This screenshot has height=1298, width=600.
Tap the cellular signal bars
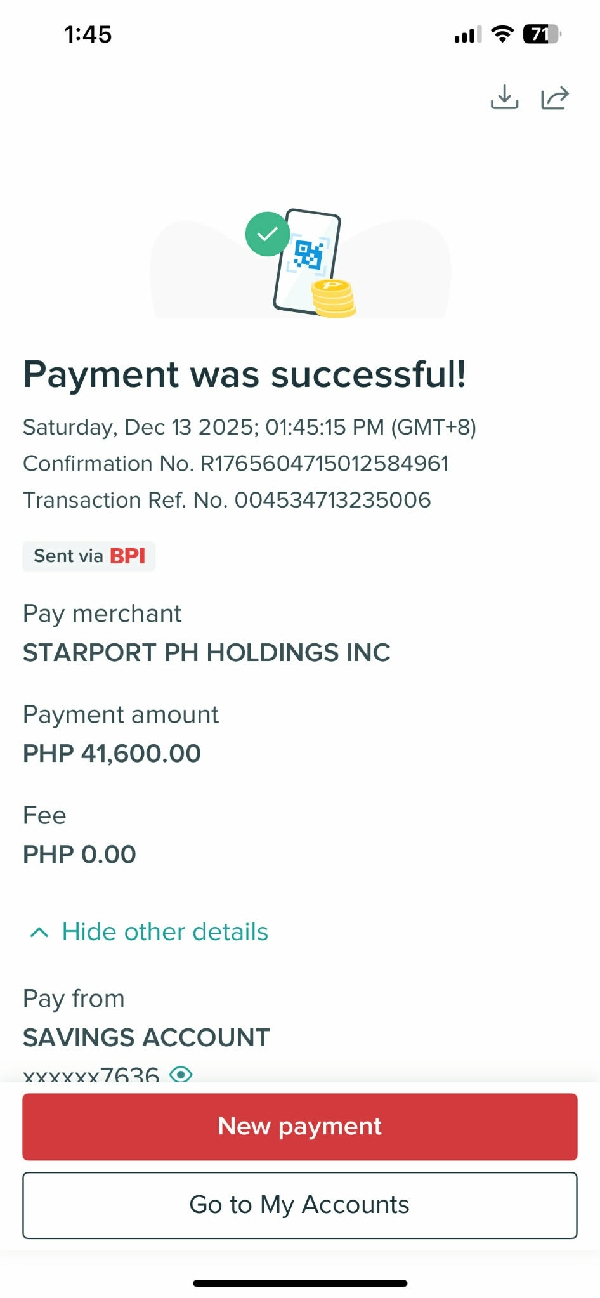pyautogui.click(x=467, y=35)
